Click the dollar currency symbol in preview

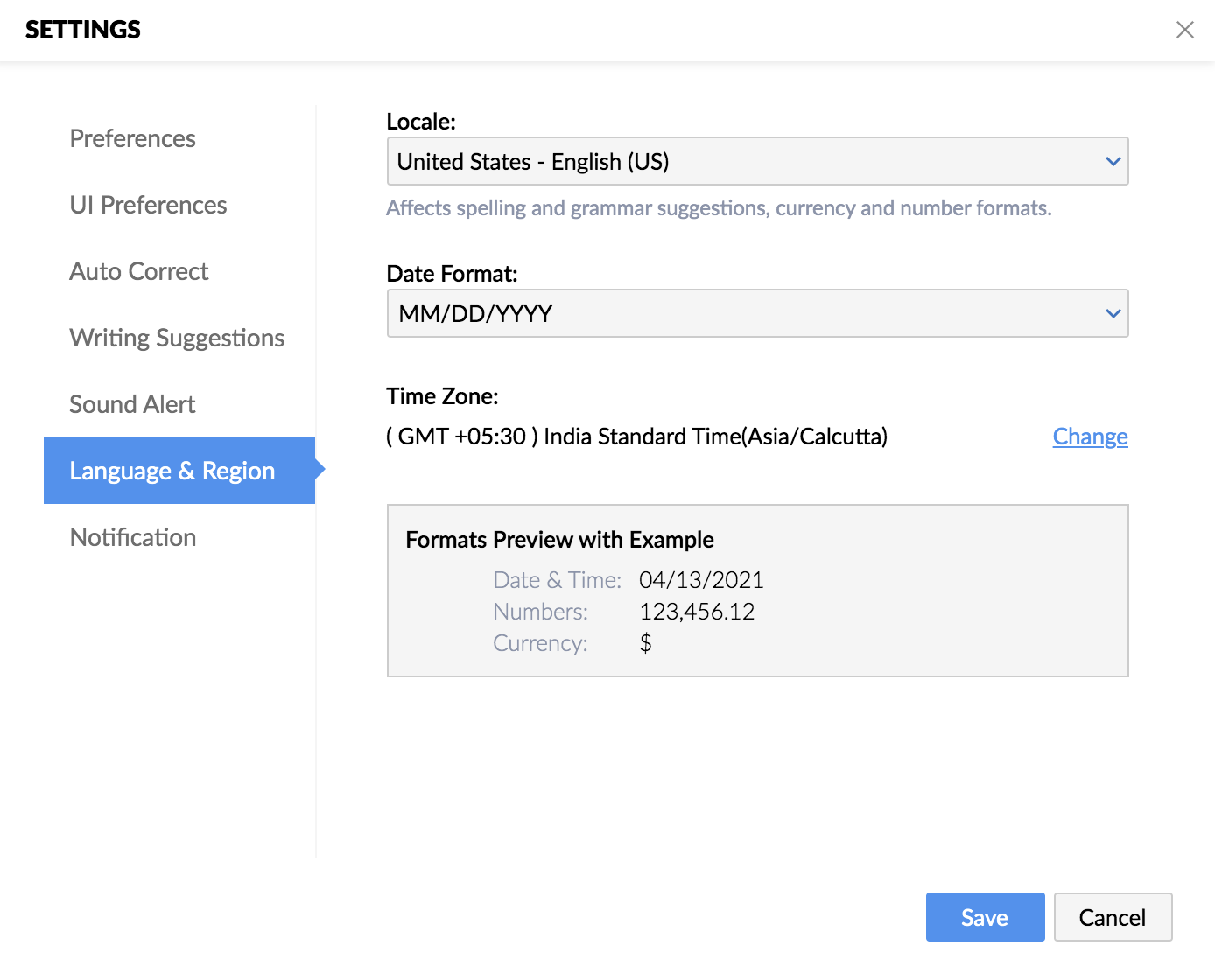646,643
